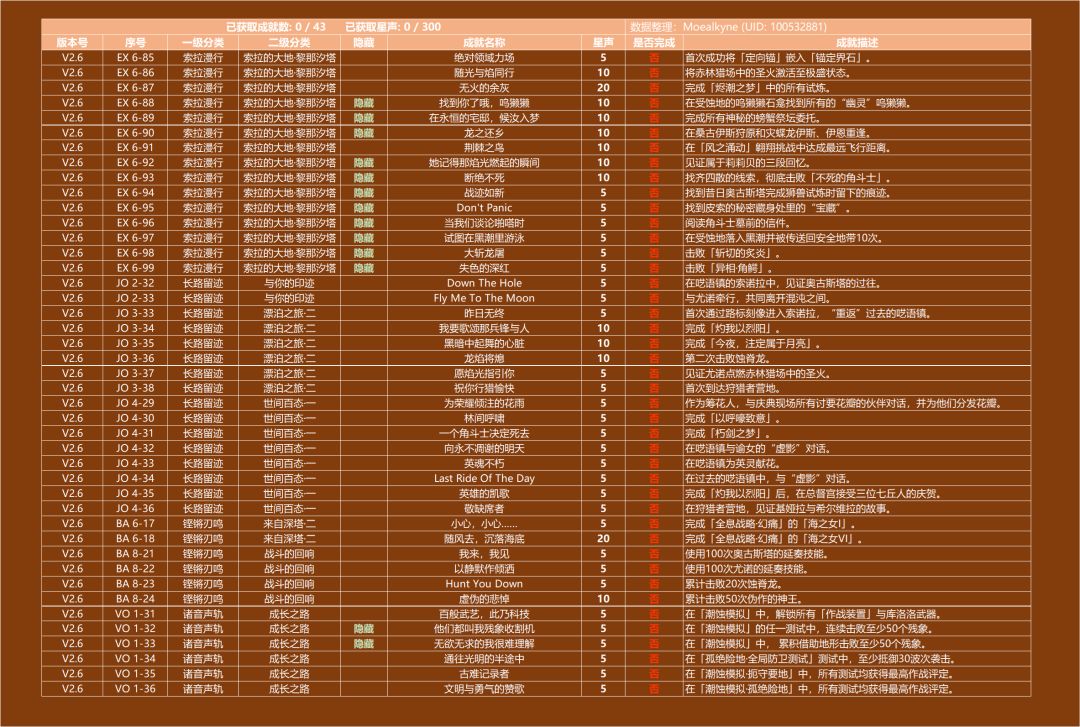This screenshot has height=727, width=1080.
Task: Select the 'EX 6-90' serial cell
Action: [x=135, y=133]
